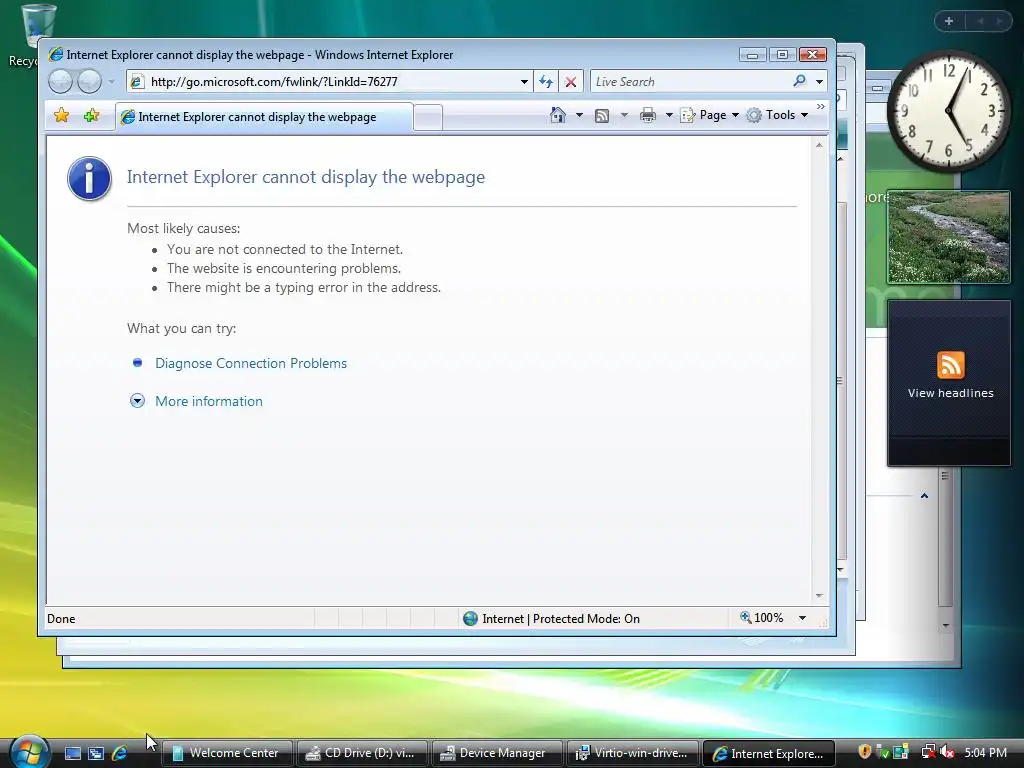Screen dimensions: 1024x768
Task: Add gadgets with the sidebar plus button
Action: click(949, 21)
